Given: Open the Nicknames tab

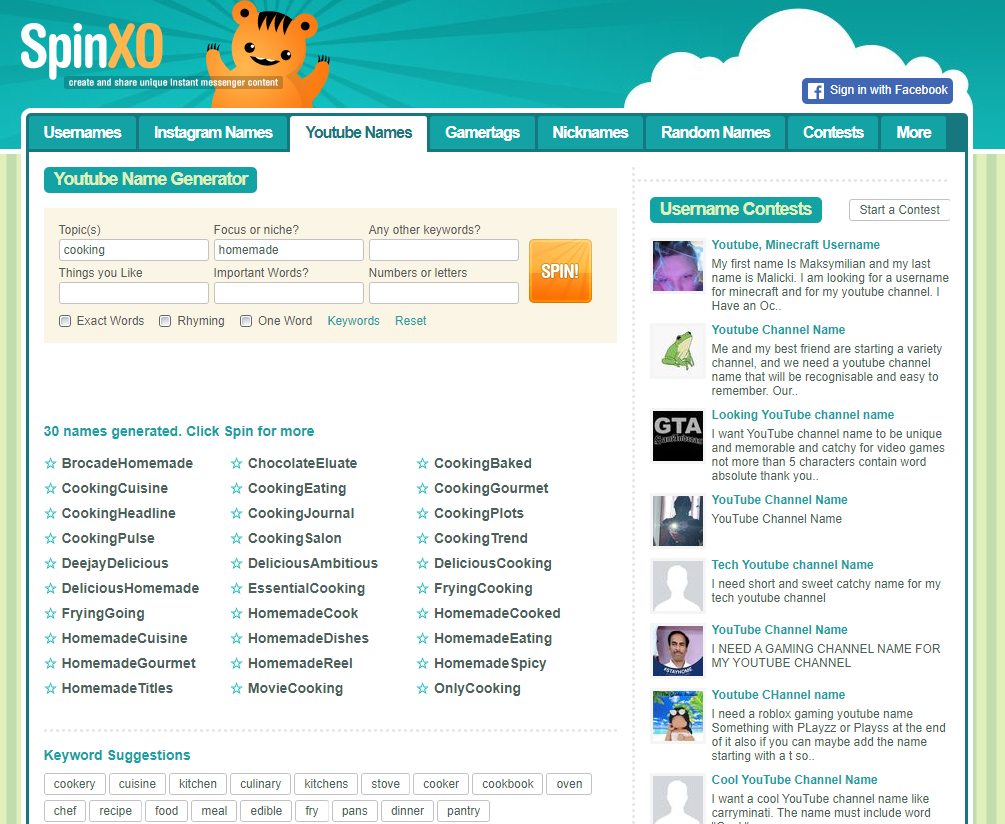Looking at the screenshot, I should tap(590, 133).
